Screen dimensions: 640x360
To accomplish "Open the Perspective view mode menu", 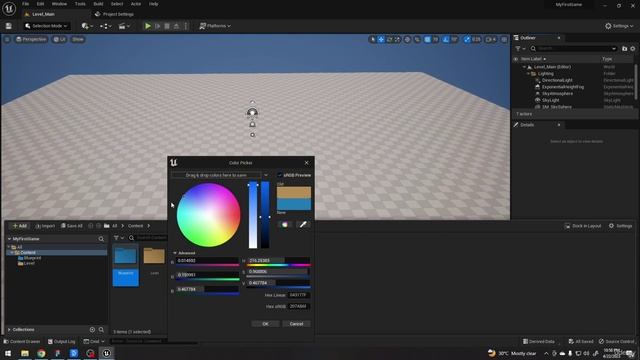I will [x=31, y=39].
